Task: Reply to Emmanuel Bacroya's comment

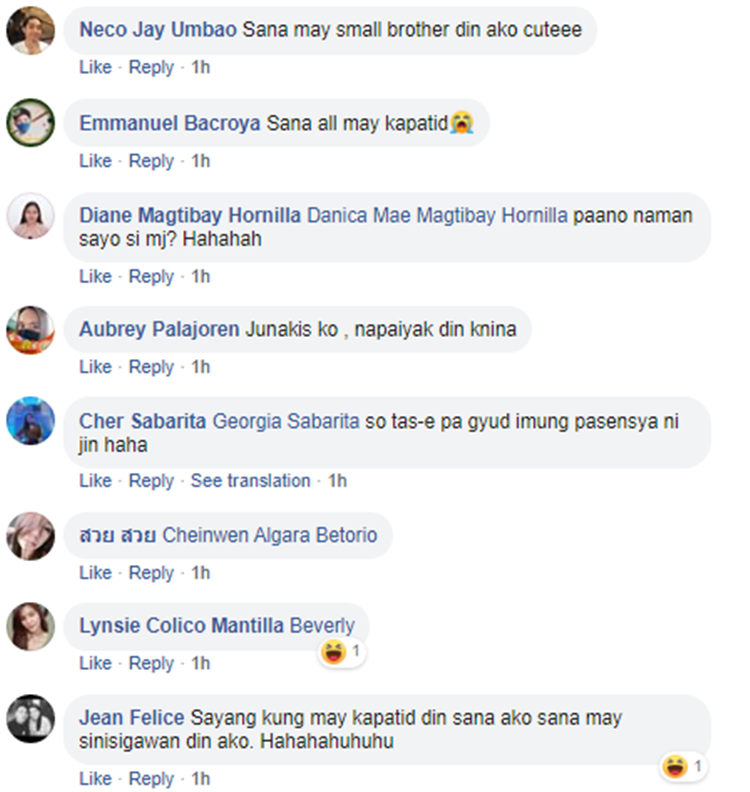Action: click(151, 161)
